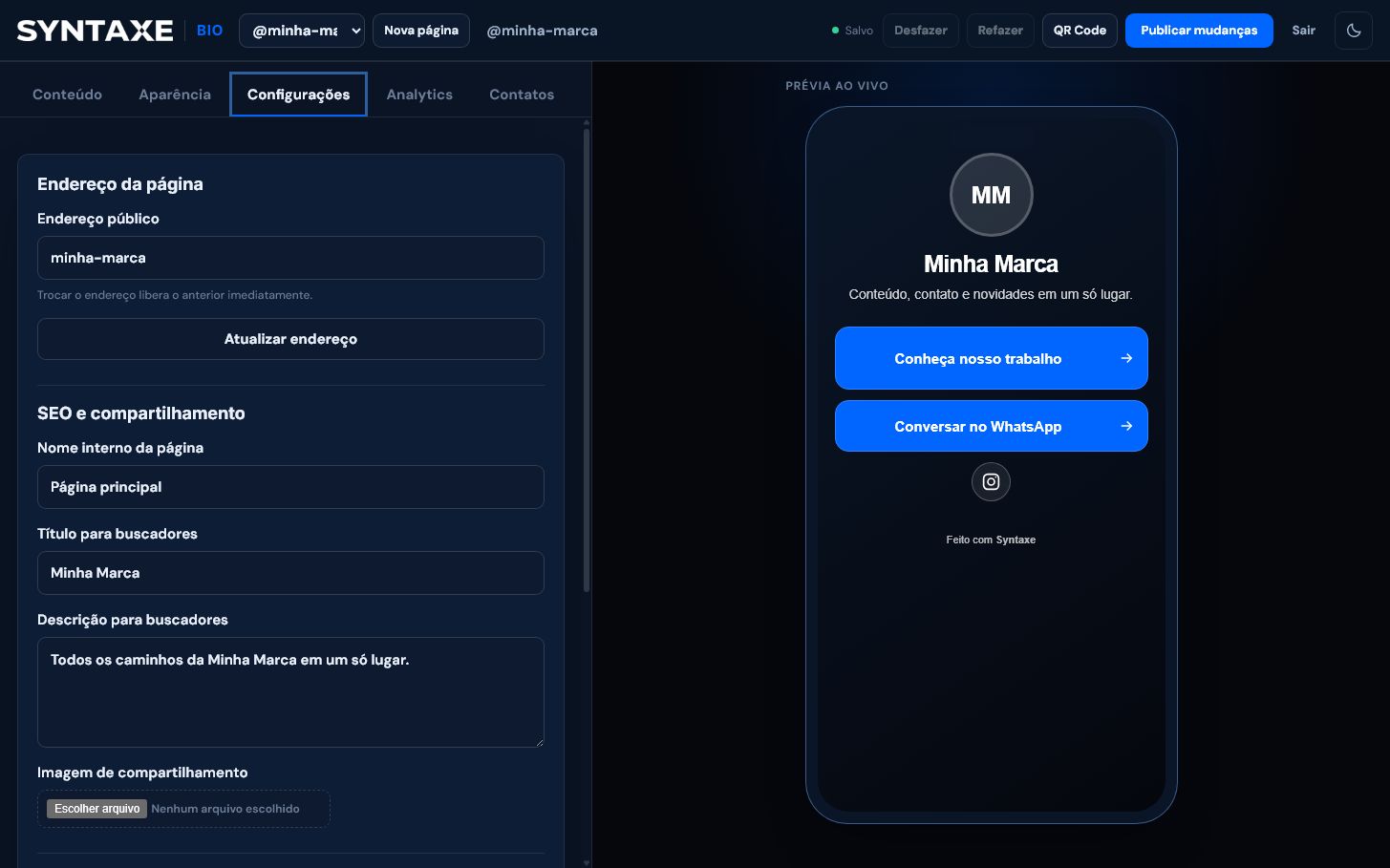Screen dimensions: 1390x868
Task: Toggle dark mode with the moon icon
Action: [x=1354, y=31]
